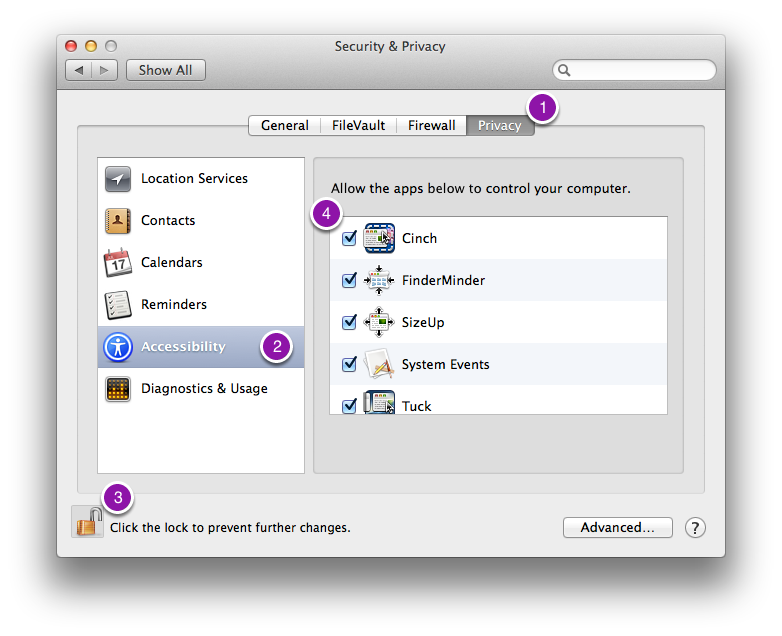Select the Calendars label in sidebar
The width and height of the screenshot is (782, 636).
tap(172, 262)
